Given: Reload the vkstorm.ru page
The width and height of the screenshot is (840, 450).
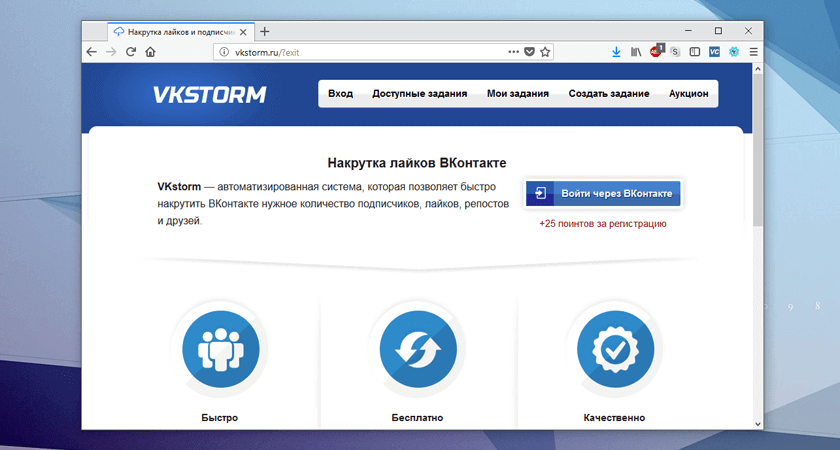Looking at the screenshot, I should [x=131, y=52].
